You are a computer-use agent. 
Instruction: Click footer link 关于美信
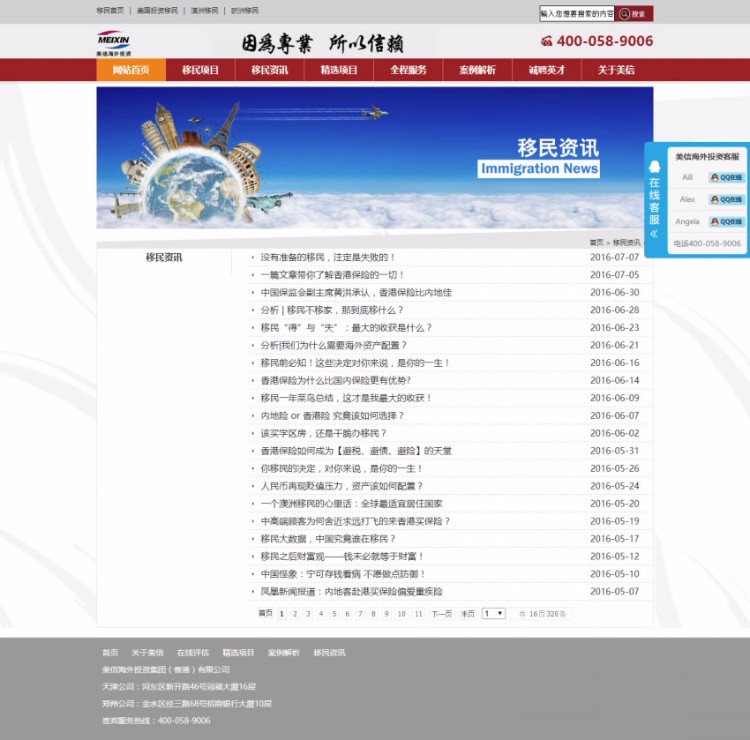(147, 652)
